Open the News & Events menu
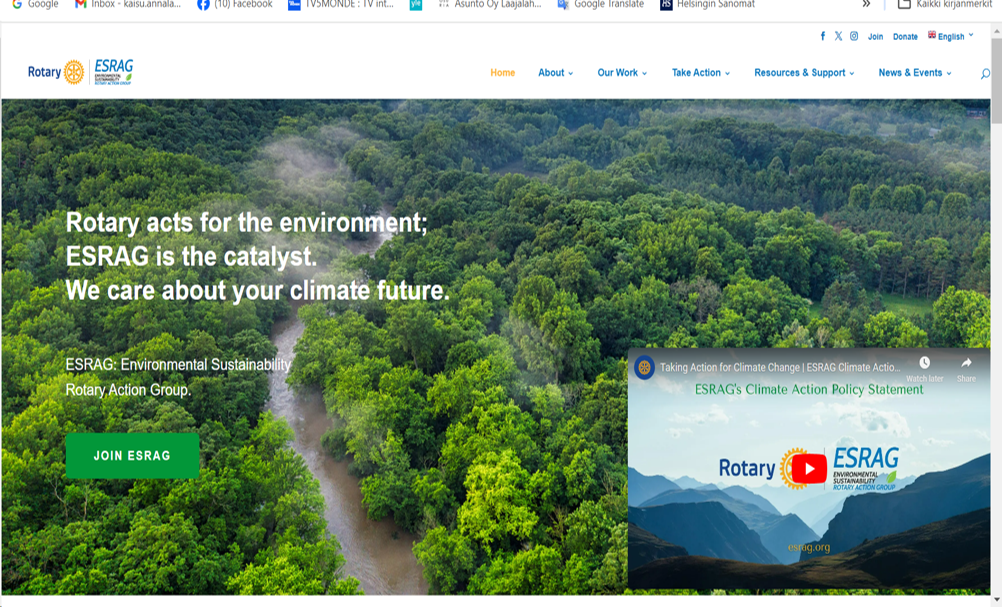The height and width of the screenshot is (607, 1002). coord(914,73)
